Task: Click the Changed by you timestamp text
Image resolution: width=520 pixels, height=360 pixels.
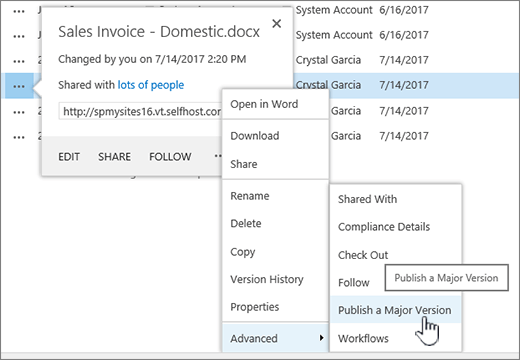Action: (152, 59)
